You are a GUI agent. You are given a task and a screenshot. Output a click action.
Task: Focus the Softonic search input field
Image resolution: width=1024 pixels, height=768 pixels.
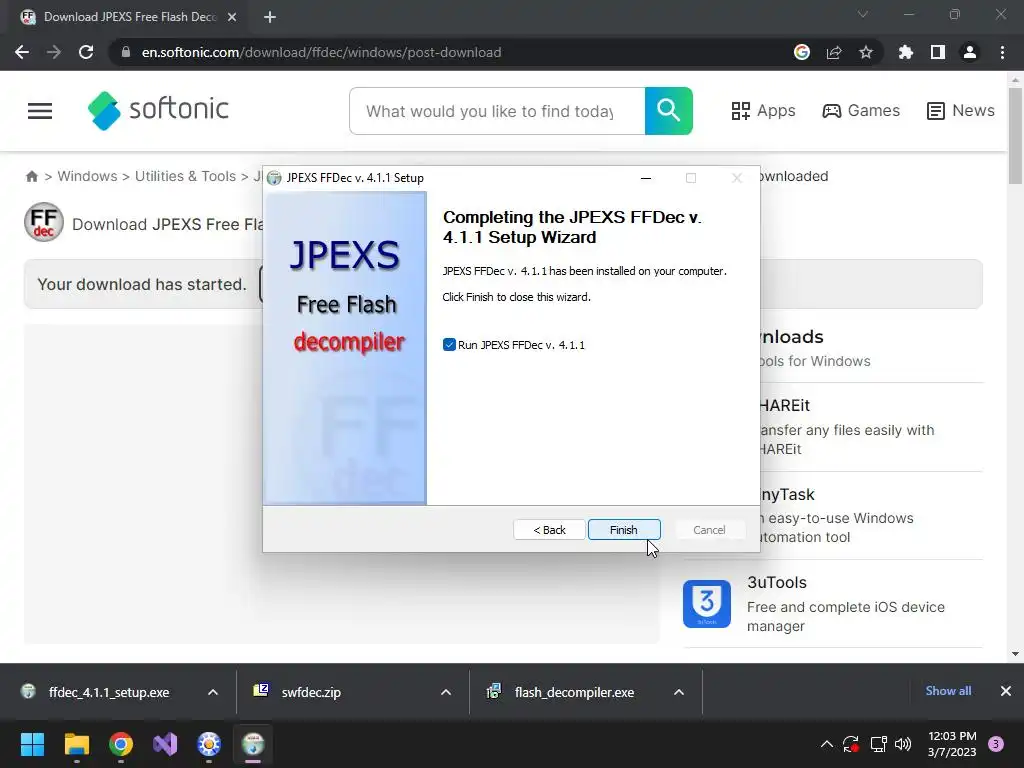point(497,111)
